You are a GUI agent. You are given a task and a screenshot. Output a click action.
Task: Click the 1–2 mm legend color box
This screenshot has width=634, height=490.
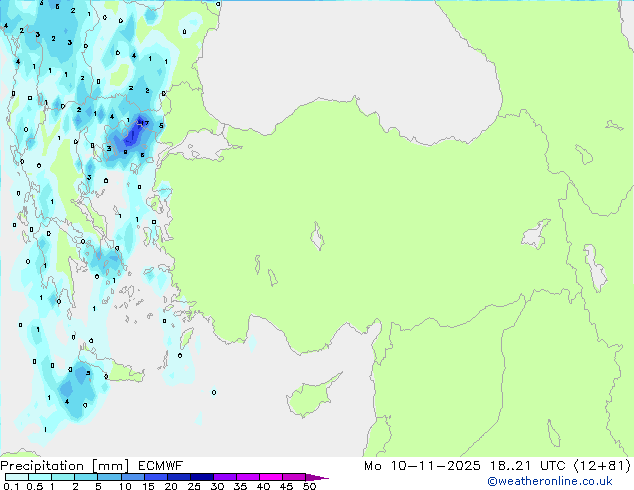[63, 477]
